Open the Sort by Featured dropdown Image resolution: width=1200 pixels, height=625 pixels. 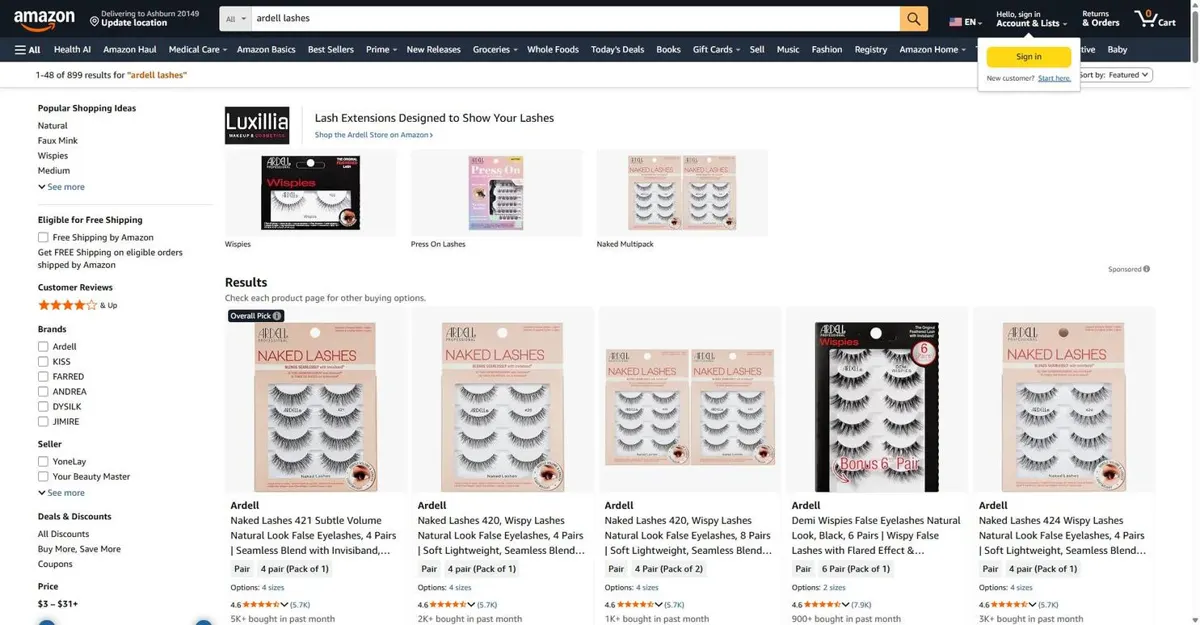coord(1114,75)
